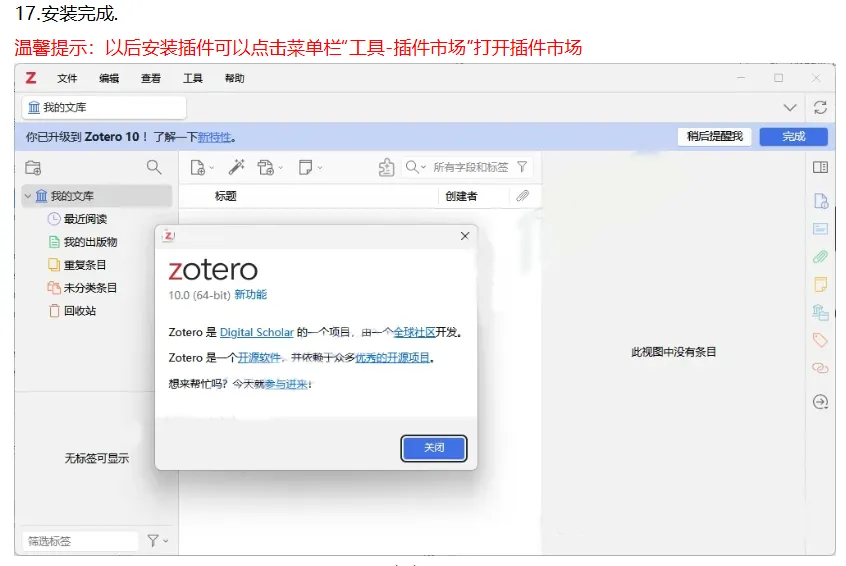Select 重复条目 in the sidebar
The width and height of the screenshot is (846, 566).
(x=85, y=265)
